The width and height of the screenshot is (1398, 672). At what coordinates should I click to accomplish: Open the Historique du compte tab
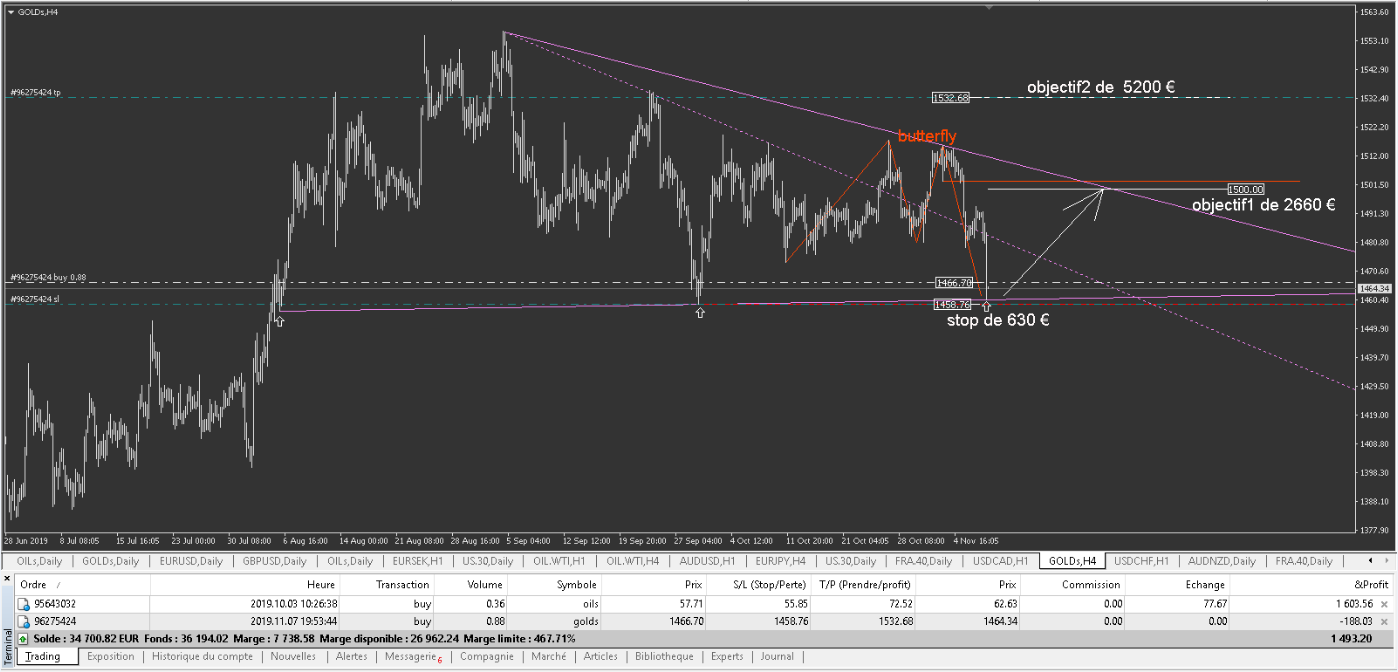coord(202,657)
